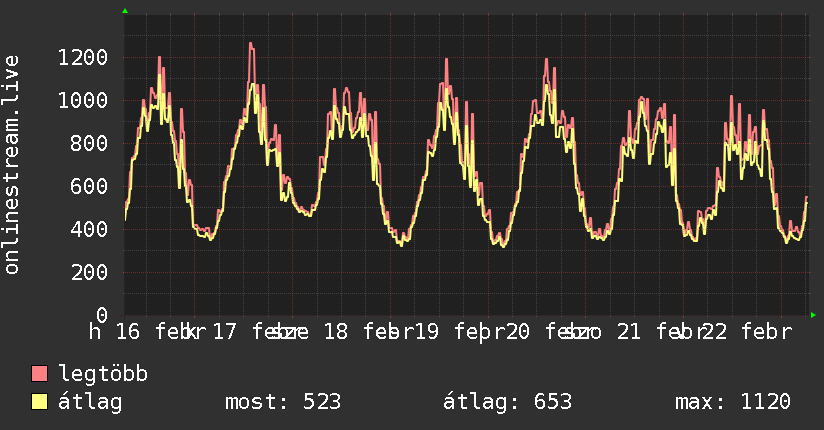
Task: Click the '22 febr' x-axis date label
Action: click(747, 332)
